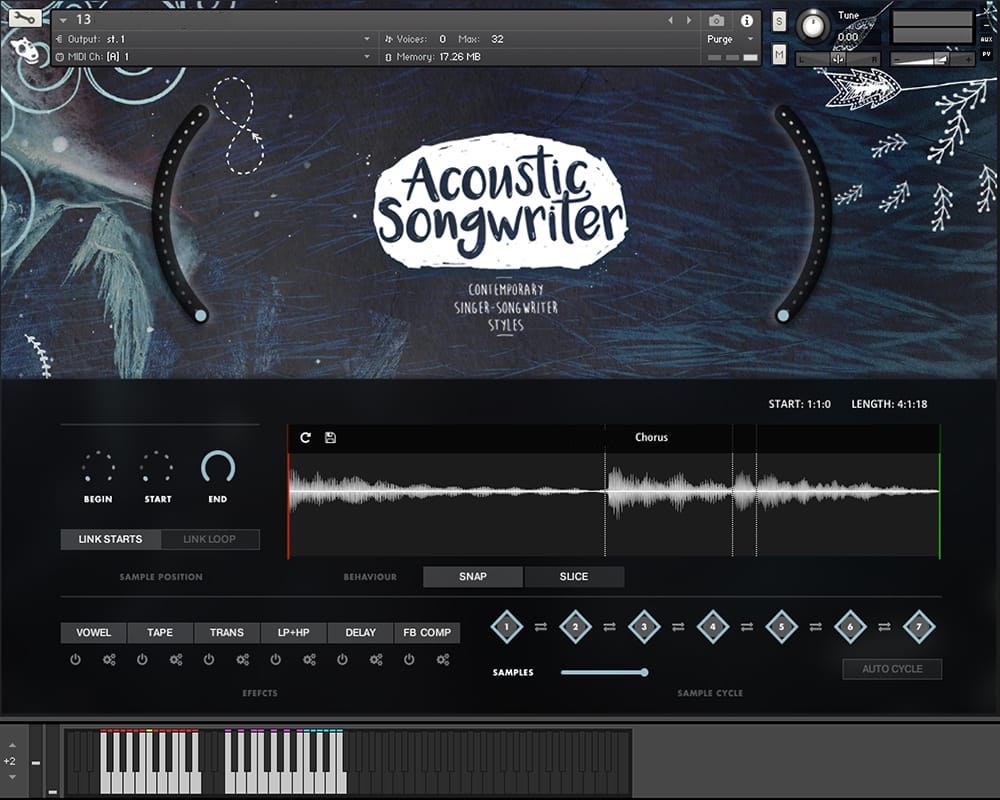Open the Output st. 1 dropdown
Image resolution: width=1000 pixels, height=800 pixels.
[x=366, y=39]
